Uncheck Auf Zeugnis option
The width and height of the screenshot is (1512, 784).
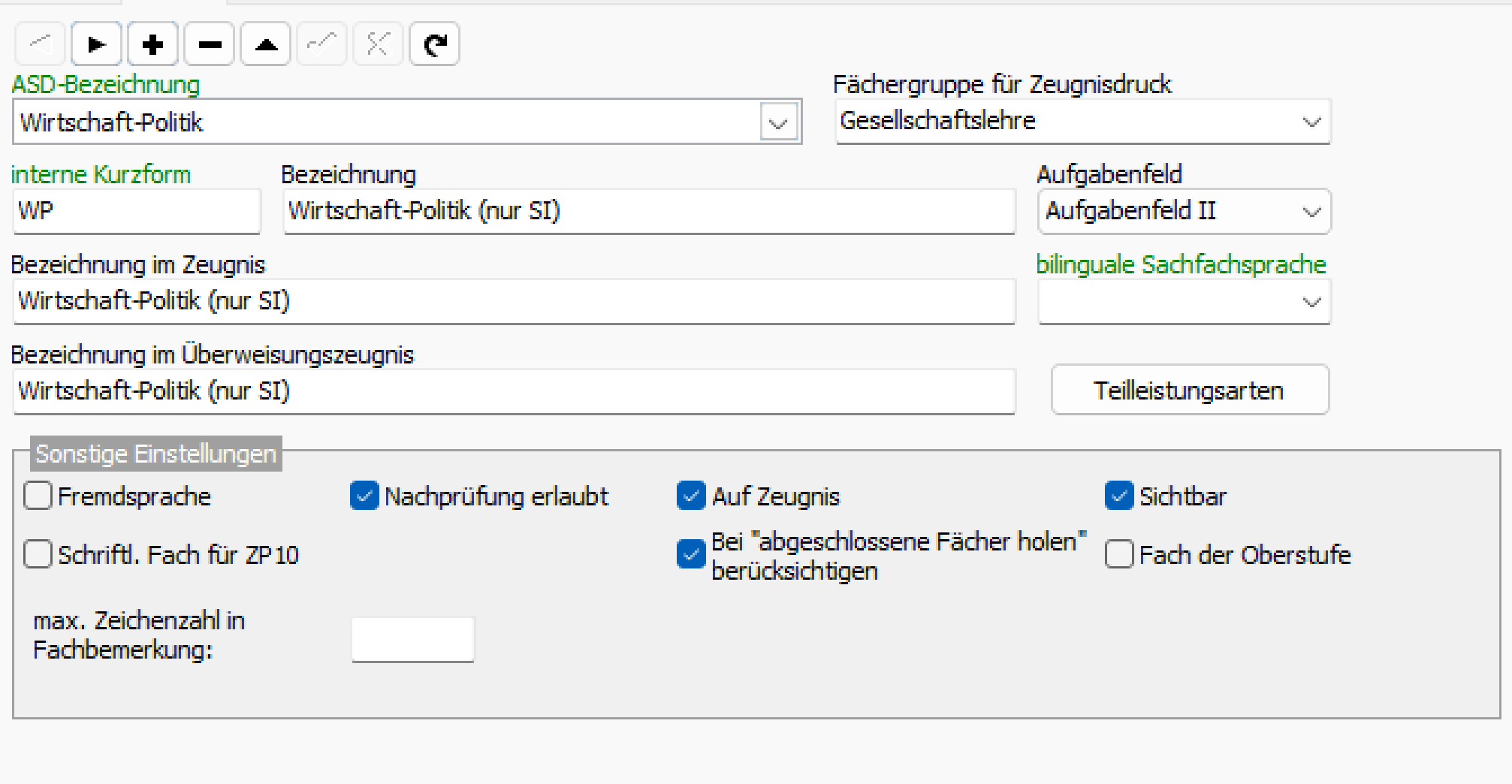click(x=691, y=496)
